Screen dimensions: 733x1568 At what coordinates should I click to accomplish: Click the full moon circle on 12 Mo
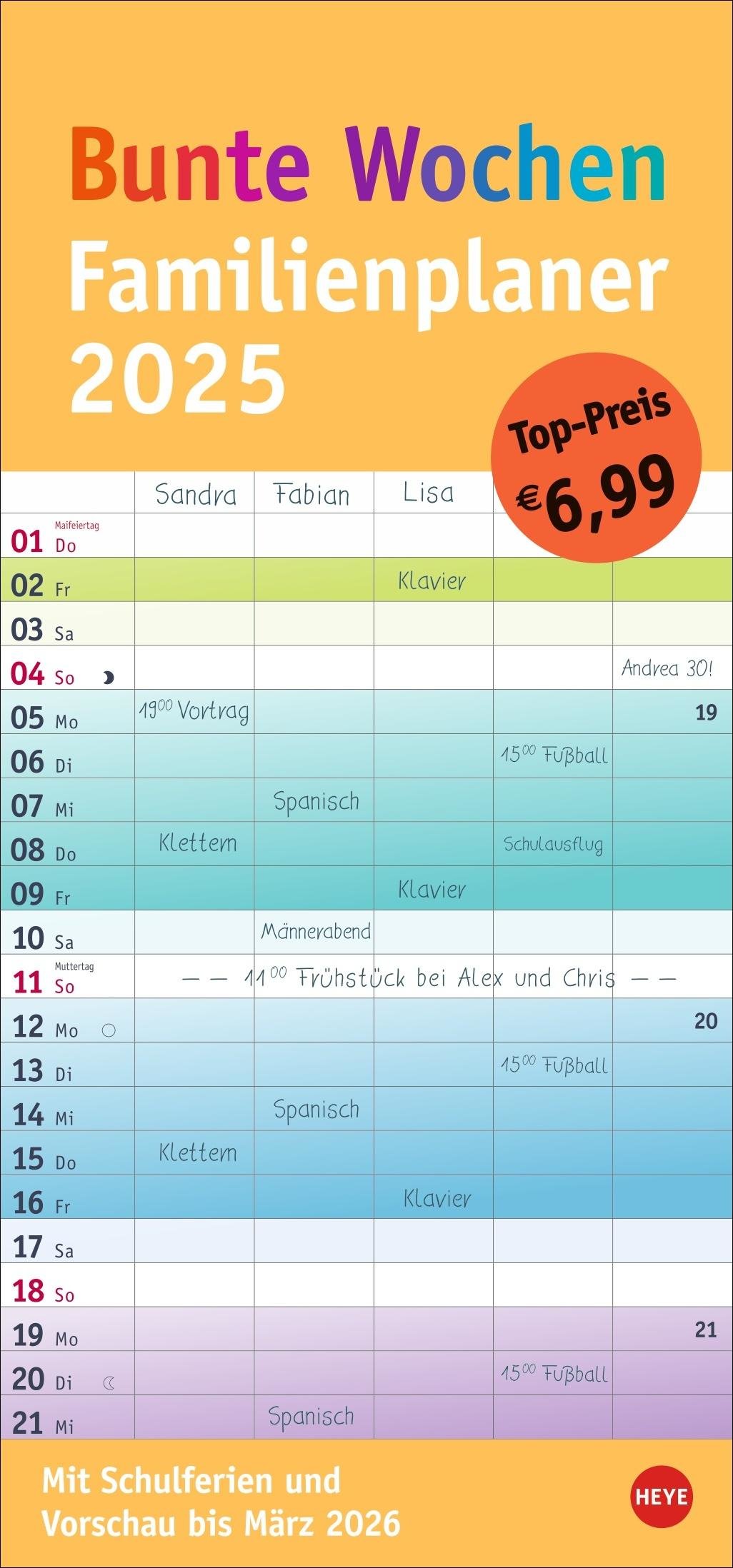[109, 1030]
